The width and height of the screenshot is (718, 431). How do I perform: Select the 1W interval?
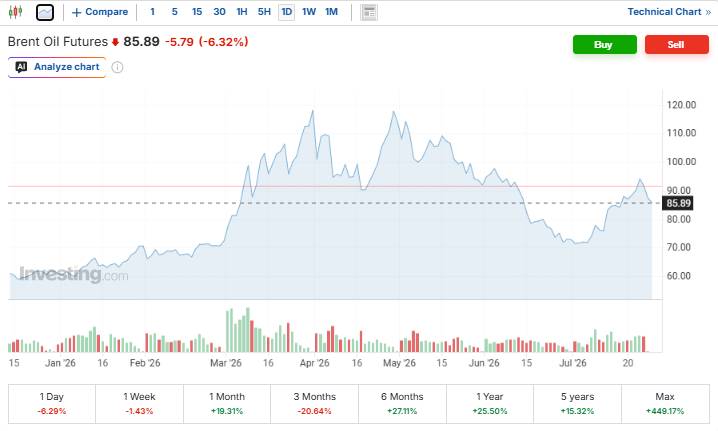point(309,12)
